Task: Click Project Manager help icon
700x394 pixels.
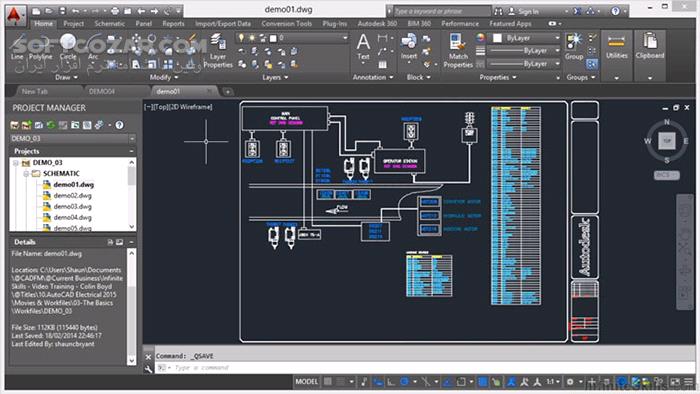Action: tap(119, 125)
